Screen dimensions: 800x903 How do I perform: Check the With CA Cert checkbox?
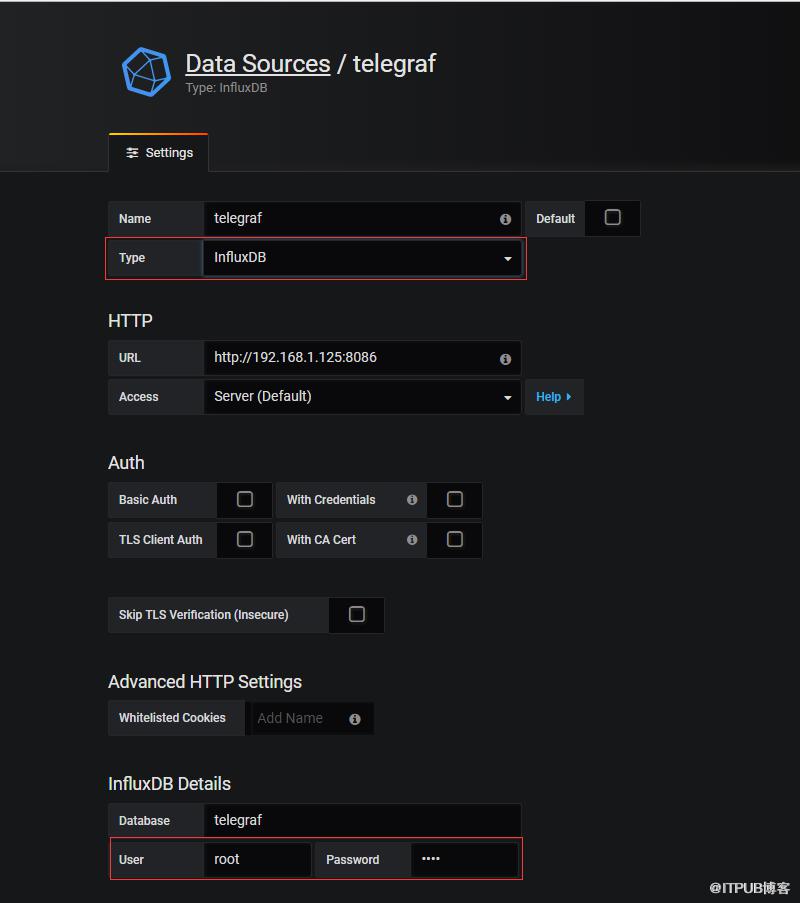coord(454,540)
